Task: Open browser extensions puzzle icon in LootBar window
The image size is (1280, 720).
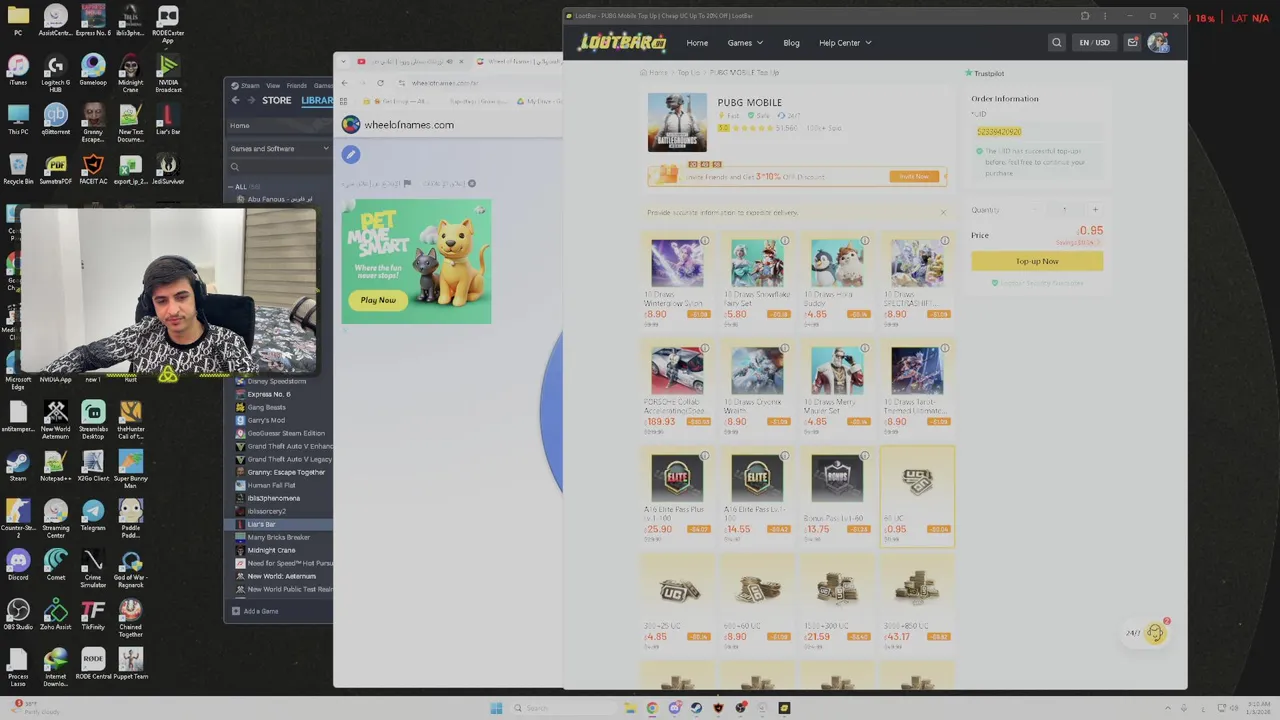Action: [x=1085, y=16]
